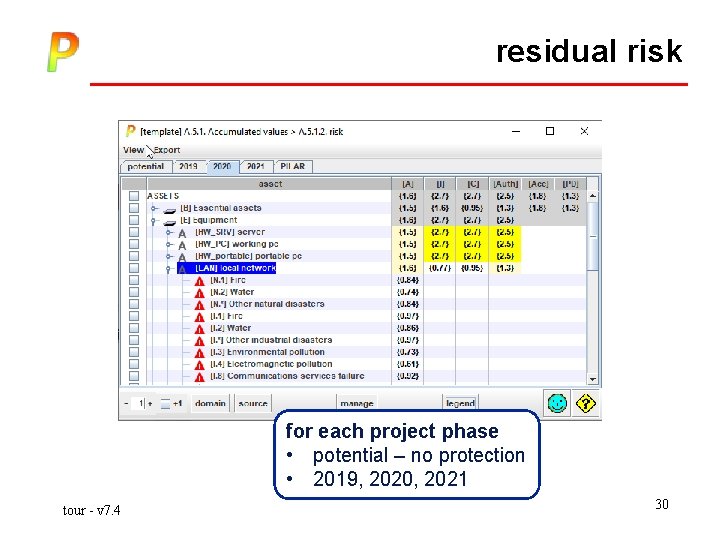Check the box for the LAN local network row
Screen dimensions: 720x540
(x=134, y=268)
